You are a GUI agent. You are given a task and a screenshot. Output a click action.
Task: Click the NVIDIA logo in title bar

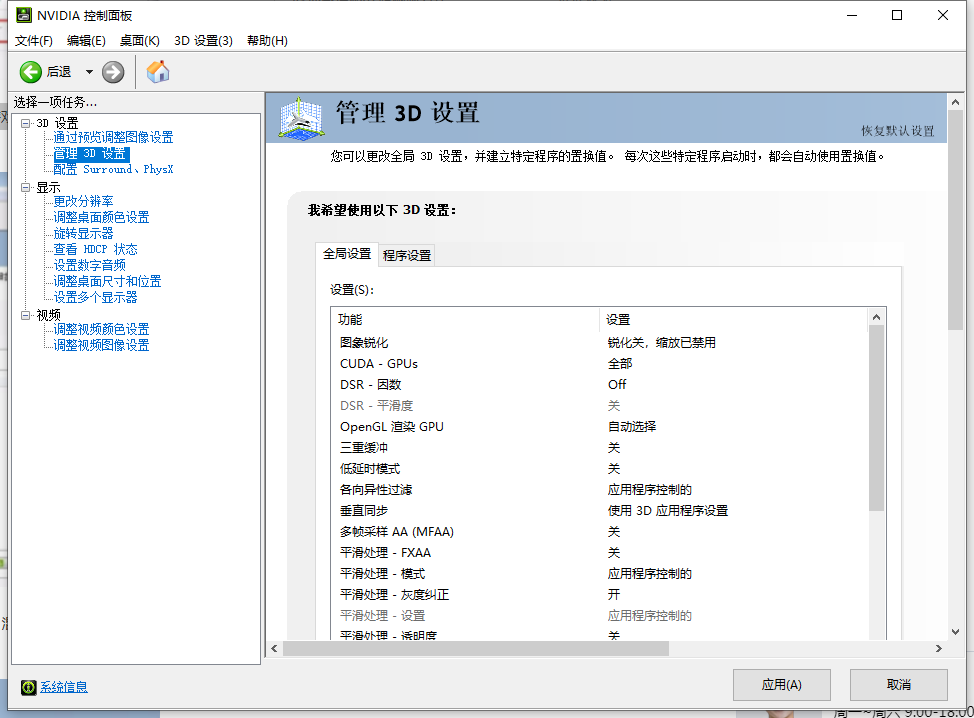(21, 15)
